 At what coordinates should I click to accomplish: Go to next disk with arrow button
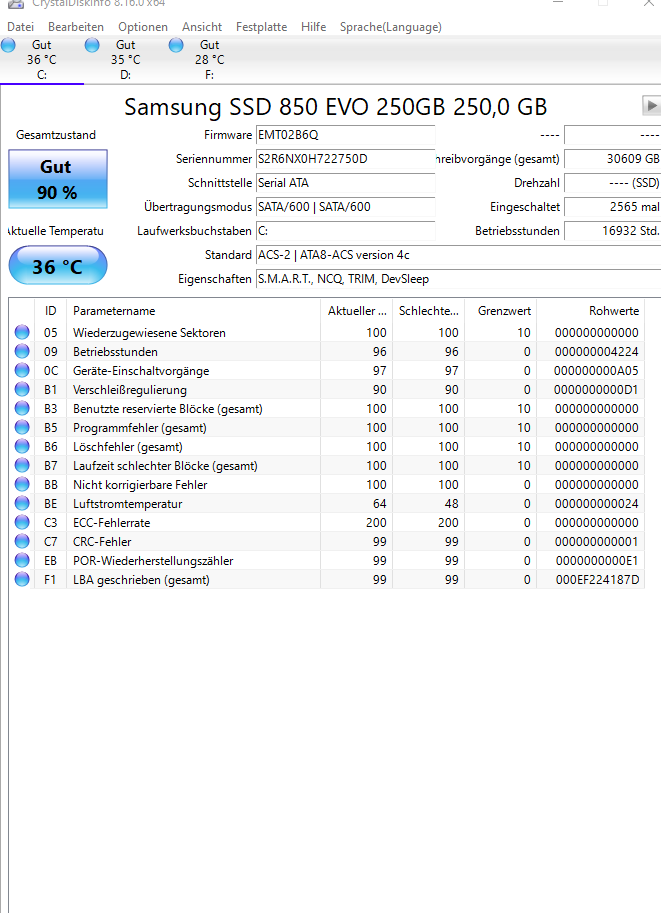(651, 105)
